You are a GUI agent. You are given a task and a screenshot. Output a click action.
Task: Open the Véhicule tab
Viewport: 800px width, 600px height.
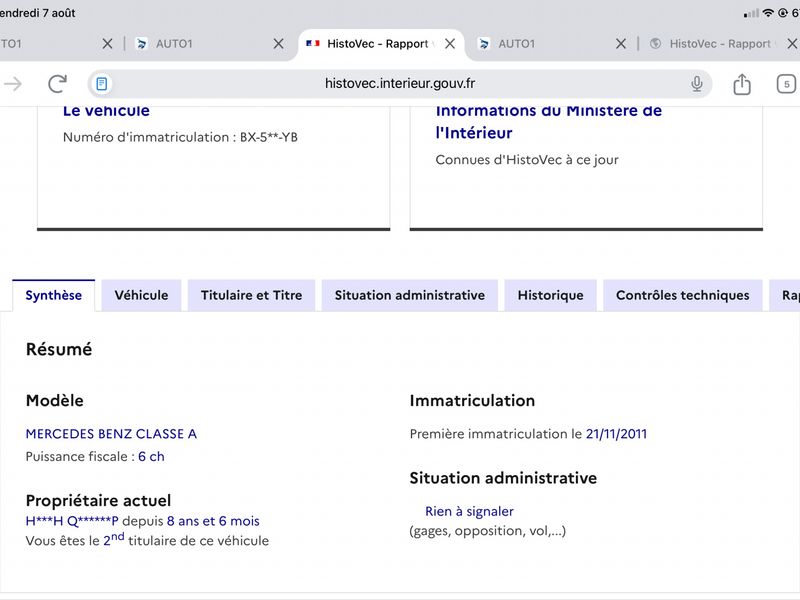coord(141,295)
